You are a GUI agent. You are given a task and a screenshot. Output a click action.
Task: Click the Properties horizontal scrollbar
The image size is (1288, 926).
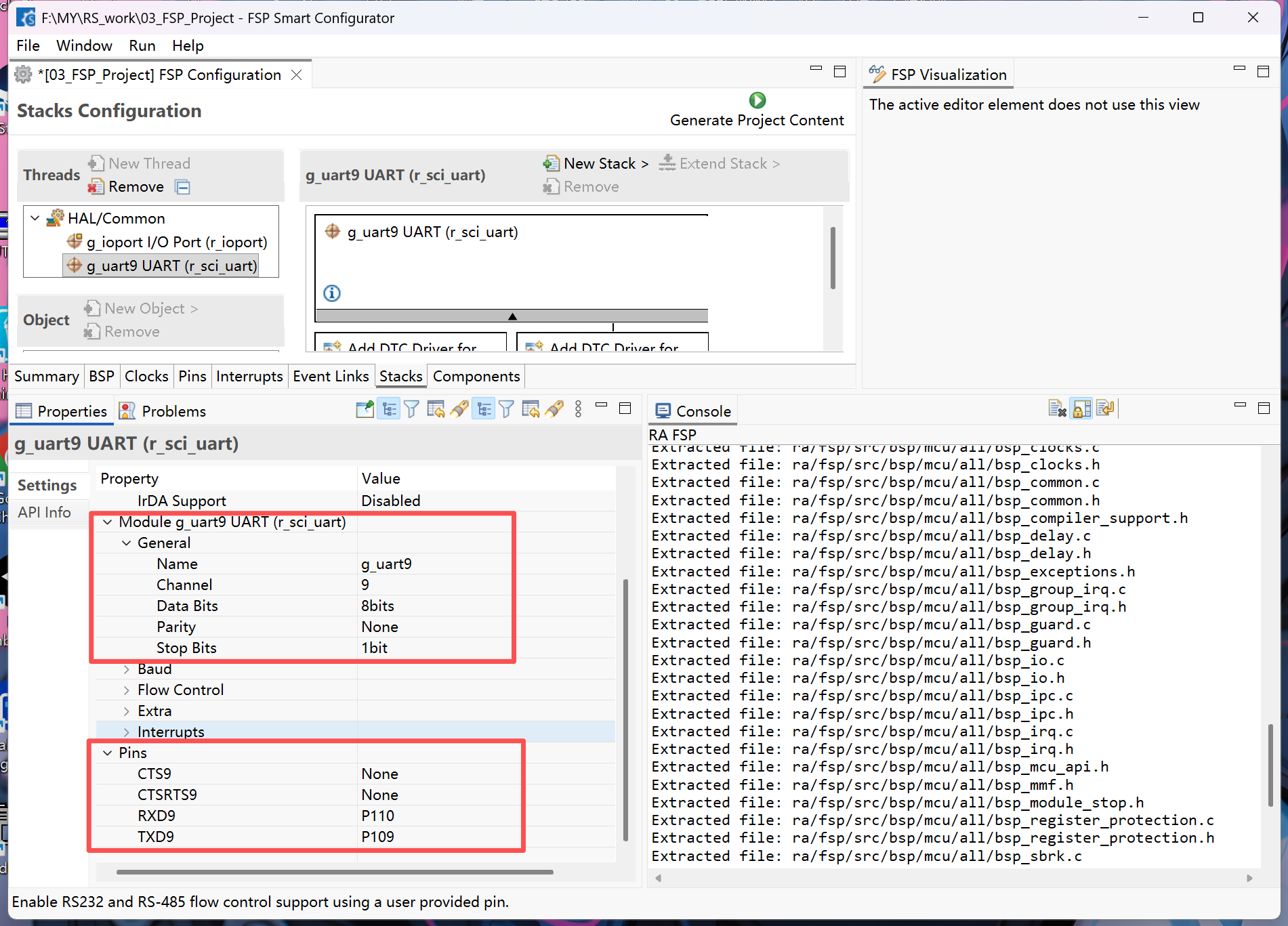click(335, 872)
